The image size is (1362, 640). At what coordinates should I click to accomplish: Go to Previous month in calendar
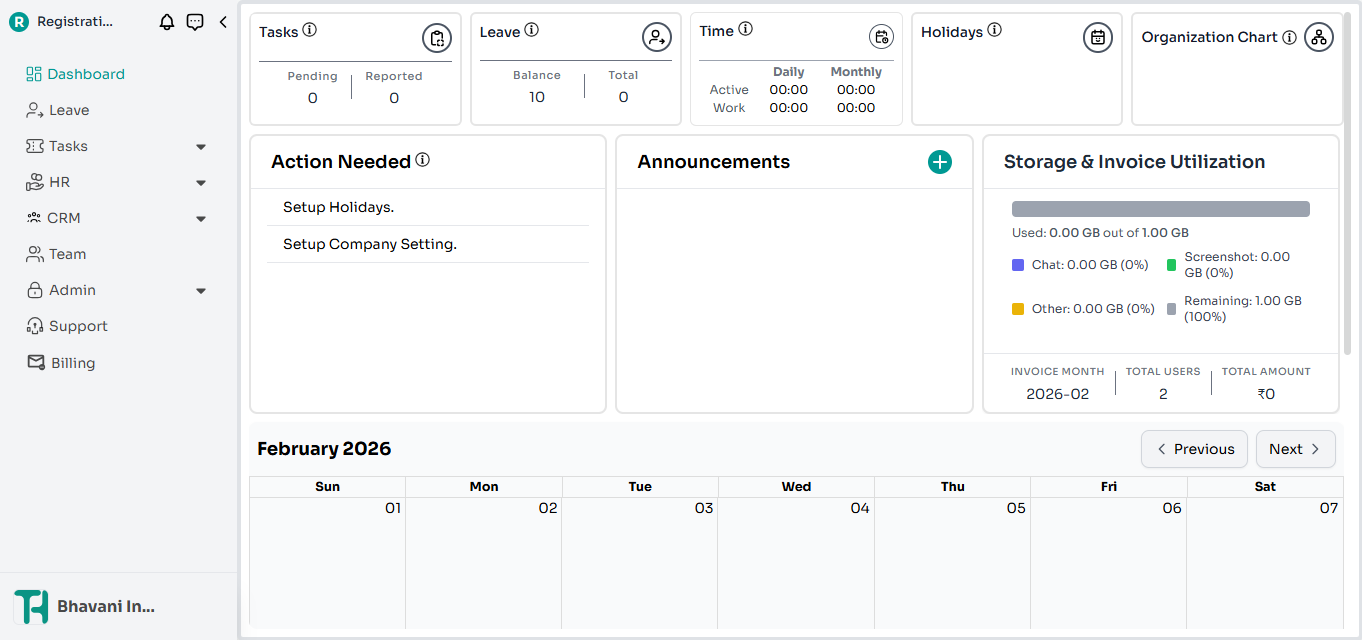tap(1194, 449)
